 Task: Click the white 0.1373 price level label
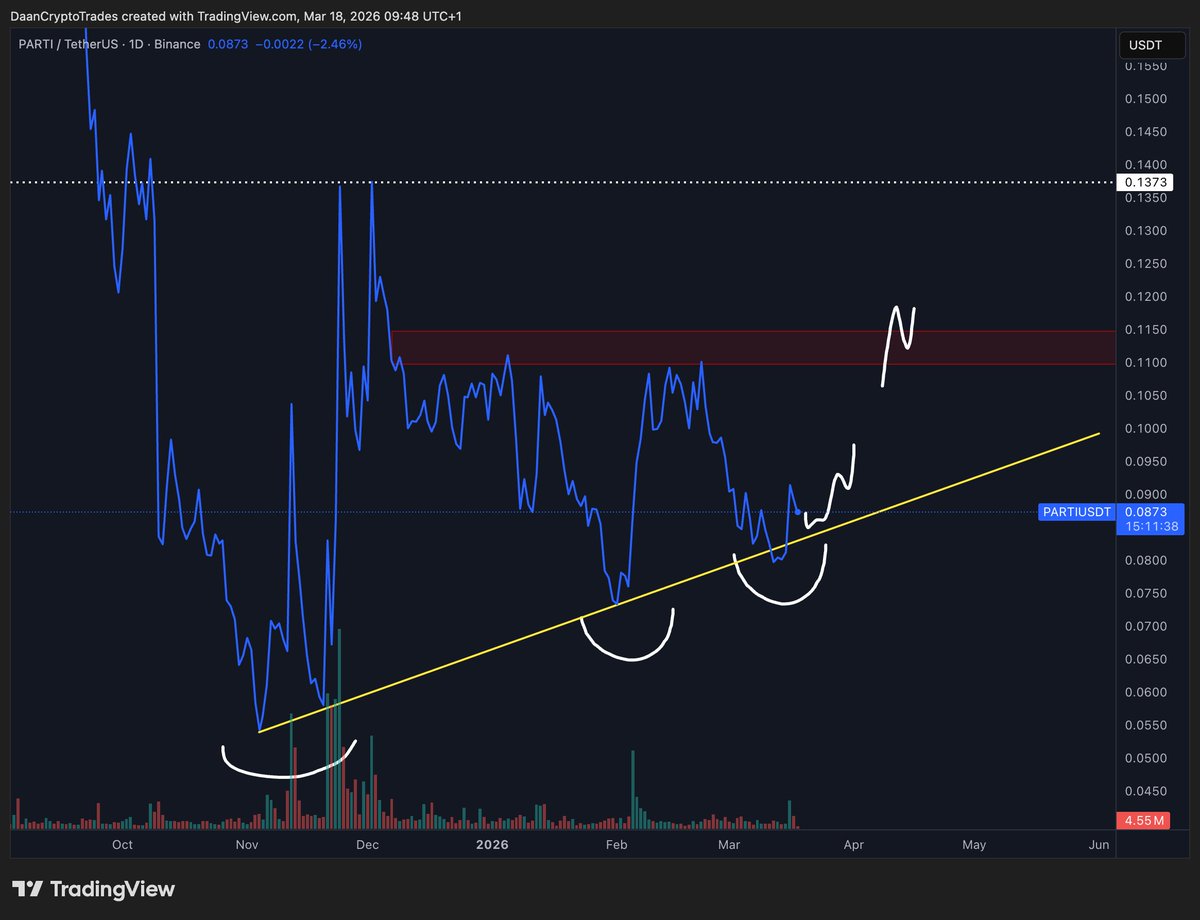(x=1144, y=182)
